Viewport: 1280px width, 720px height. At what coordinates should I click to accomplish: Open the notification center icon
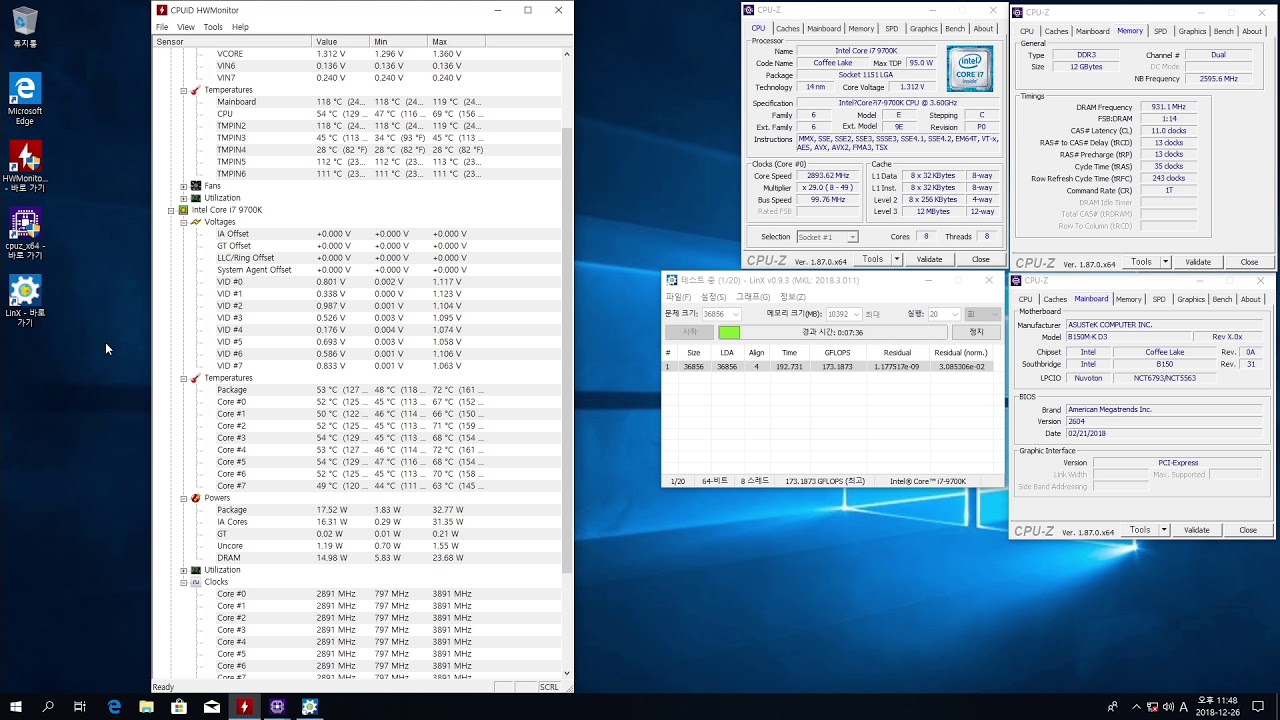[1258, 706]
